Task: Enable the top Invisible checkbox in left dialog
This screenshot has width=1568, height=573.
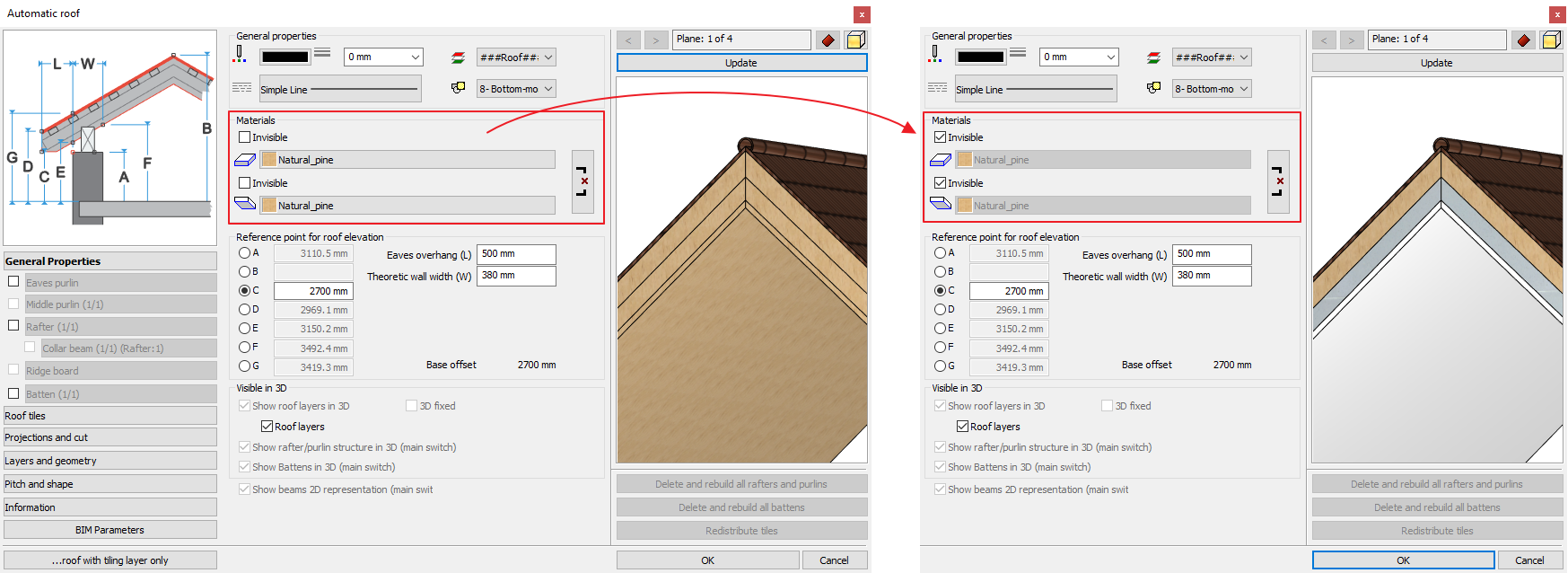Action: pyautogui.click(x=245, y=137)
